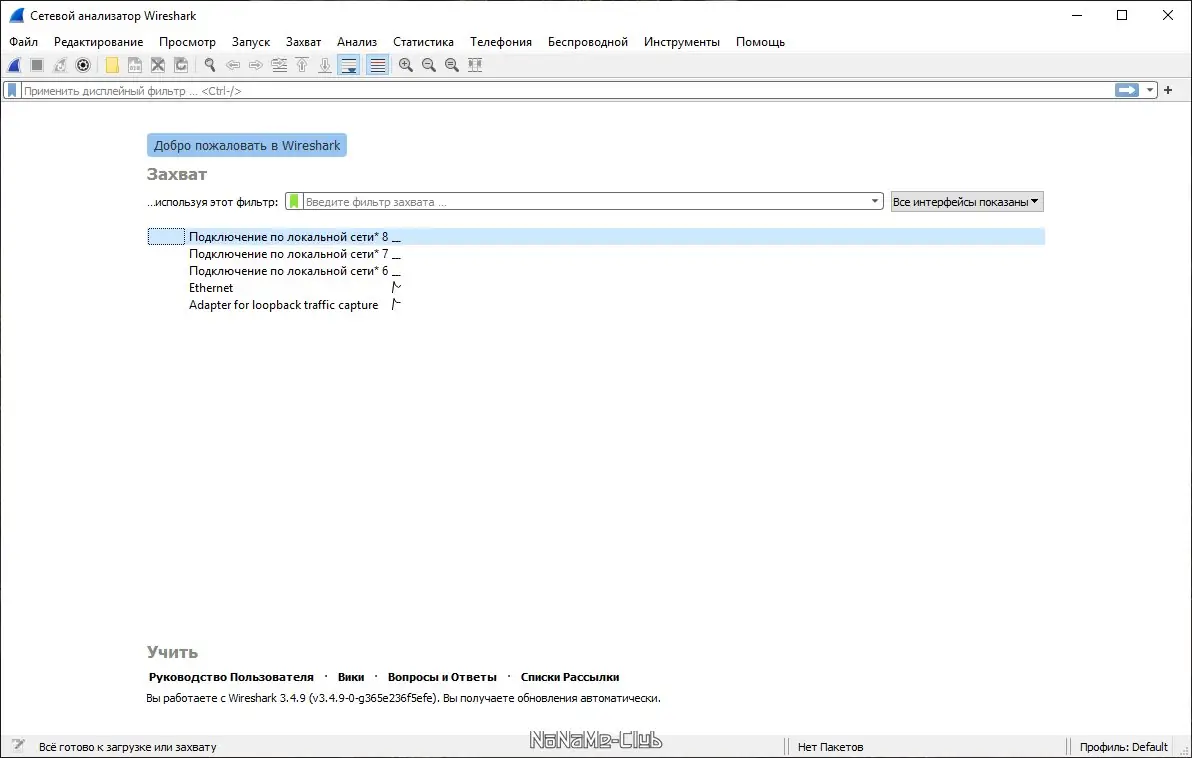
Task: Open capture options gear icon
Action: [83, 65]
